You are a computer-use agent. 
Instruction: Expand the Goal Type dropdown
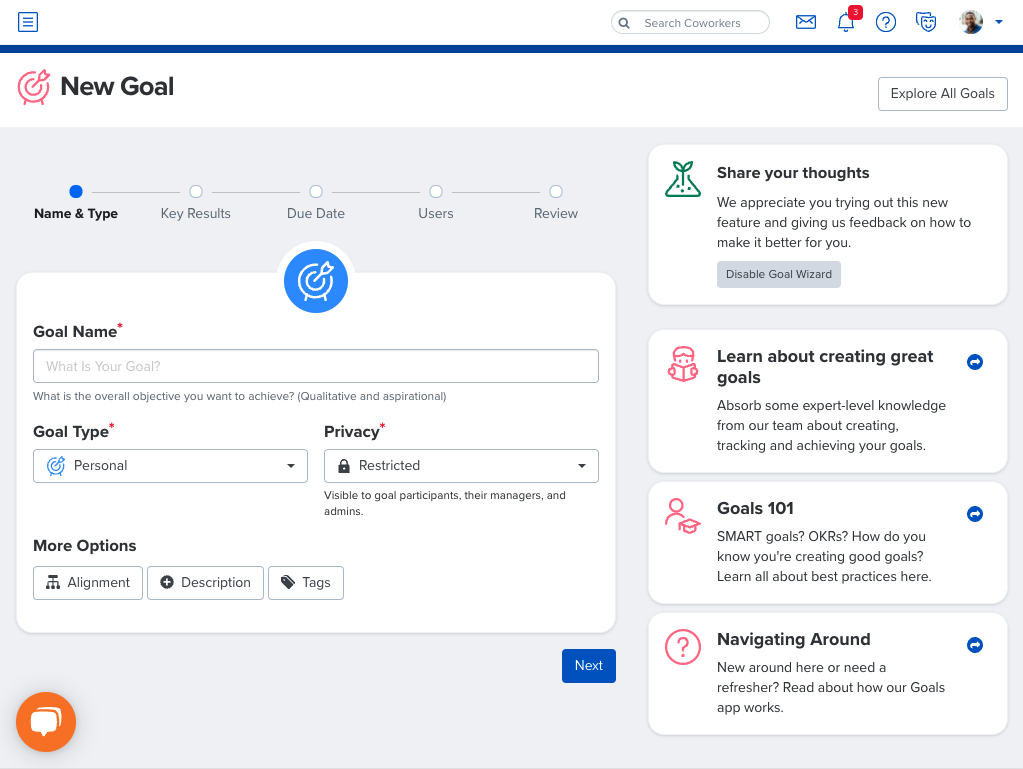click(x=170, y=466)
